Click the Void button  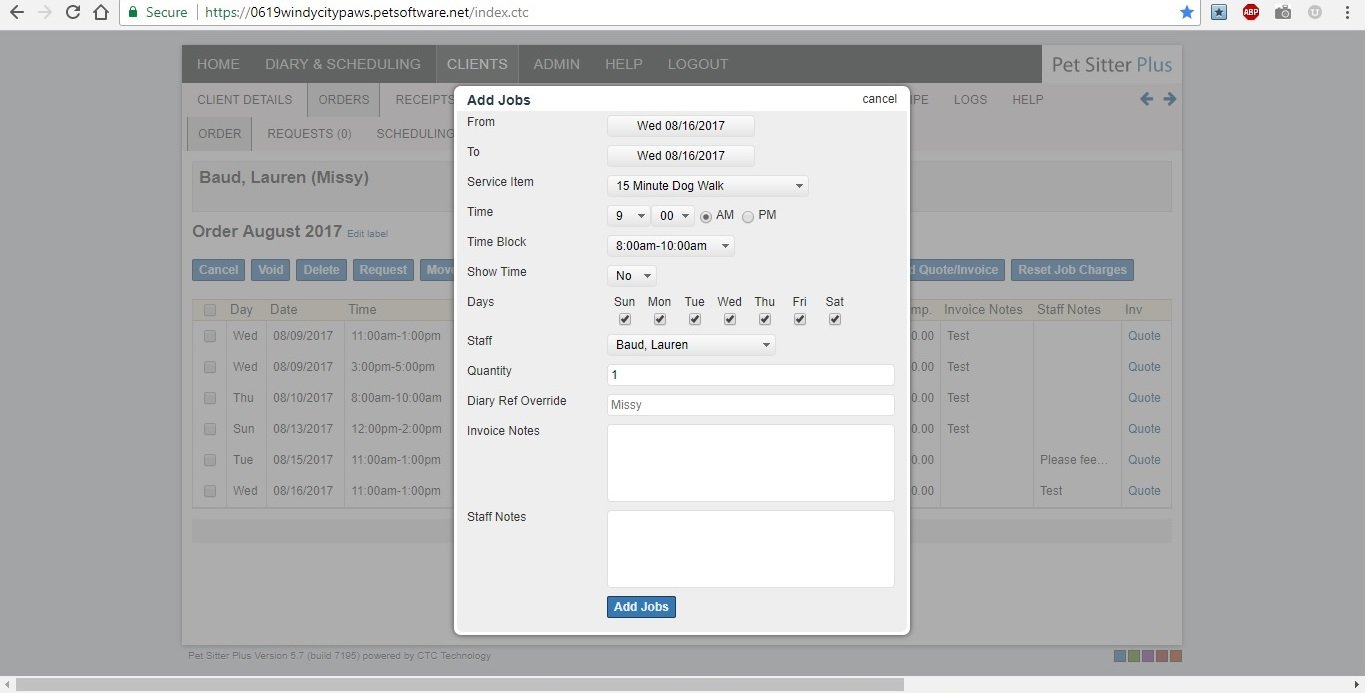click(271, 270)
